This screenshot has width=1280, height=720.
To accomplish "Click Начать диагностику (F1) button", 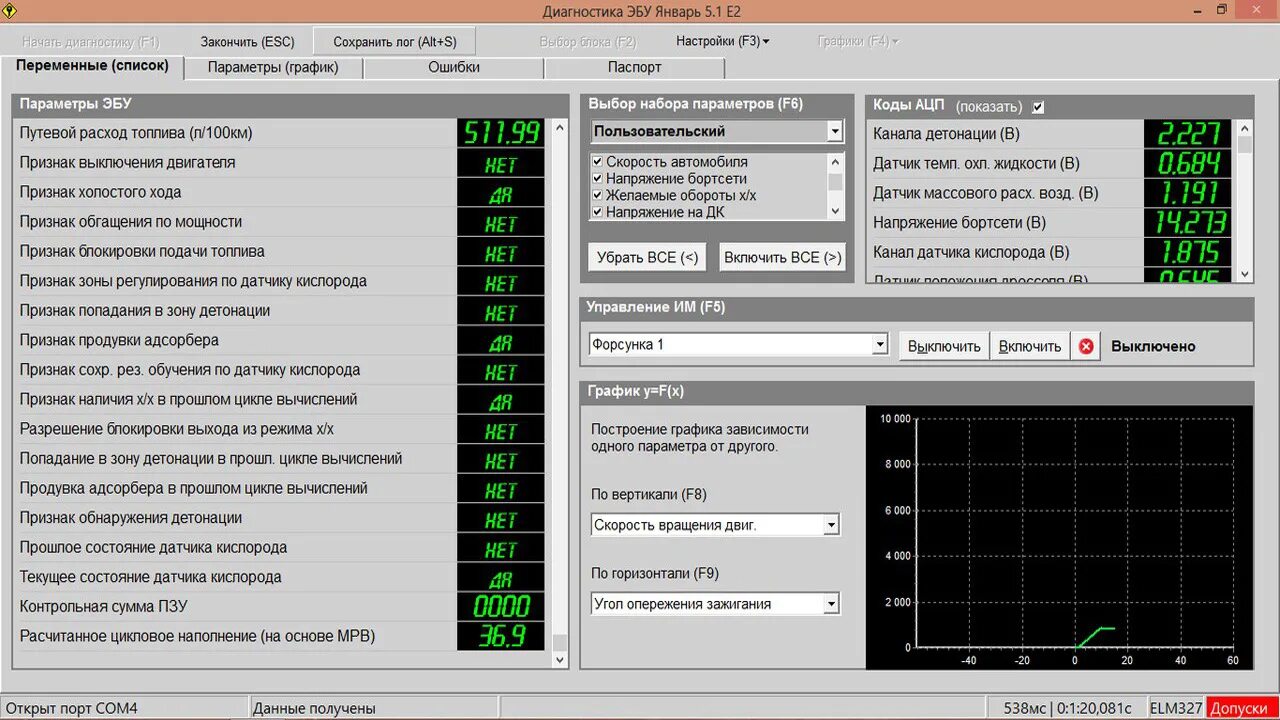I will (91, 42).
